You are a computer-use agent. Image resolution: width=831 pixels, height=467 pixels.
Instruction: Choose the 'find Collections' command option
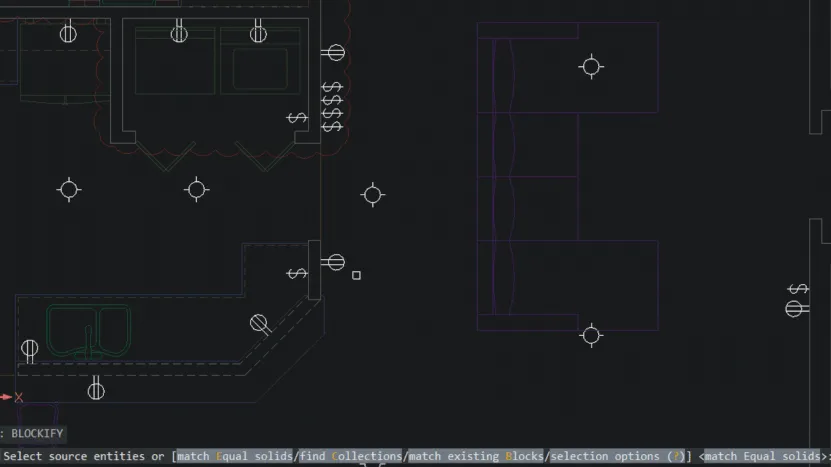click(351, 456)
